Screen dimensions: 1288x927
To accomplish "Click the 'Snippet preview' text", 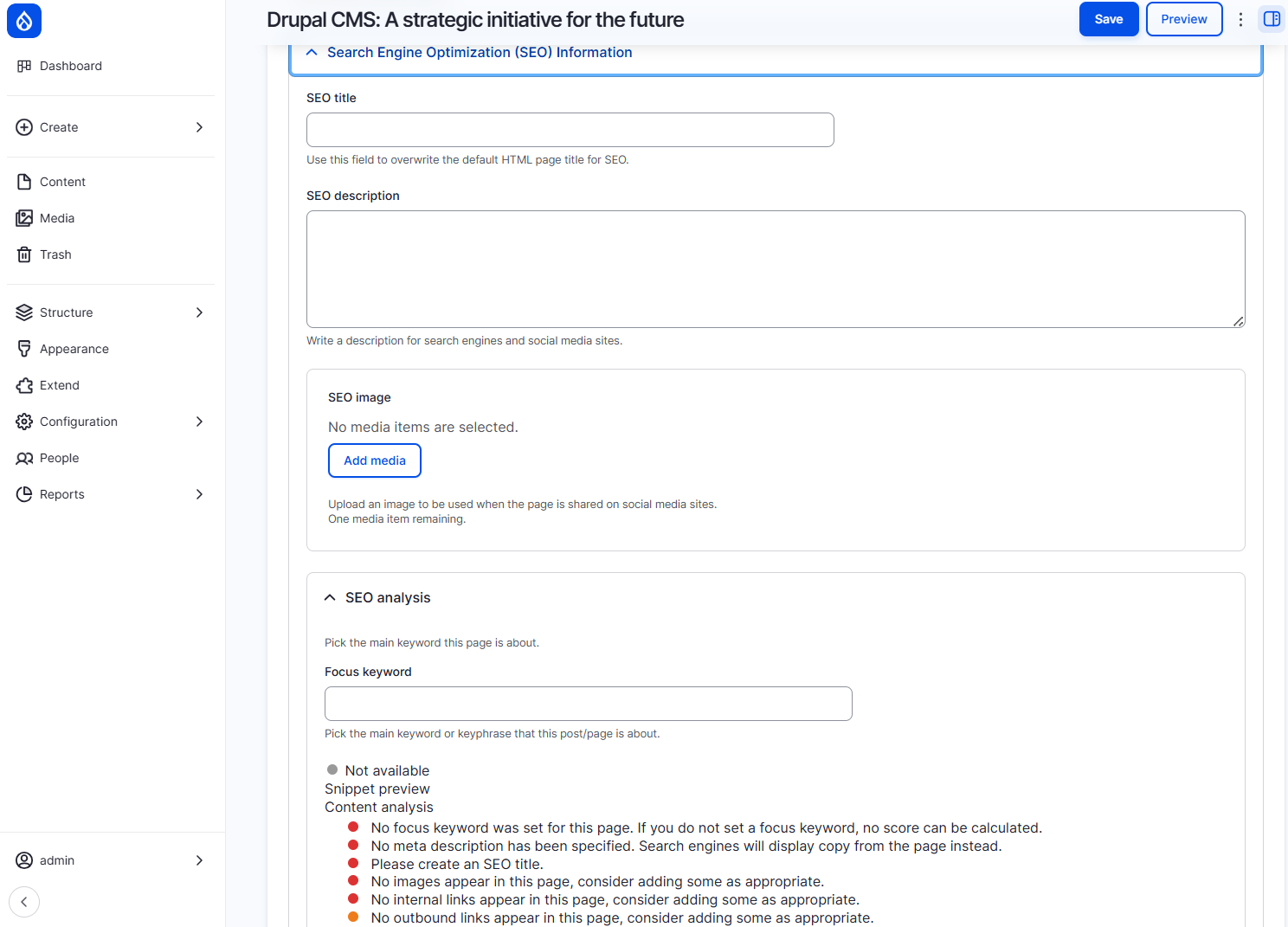I will click(377, 789).
